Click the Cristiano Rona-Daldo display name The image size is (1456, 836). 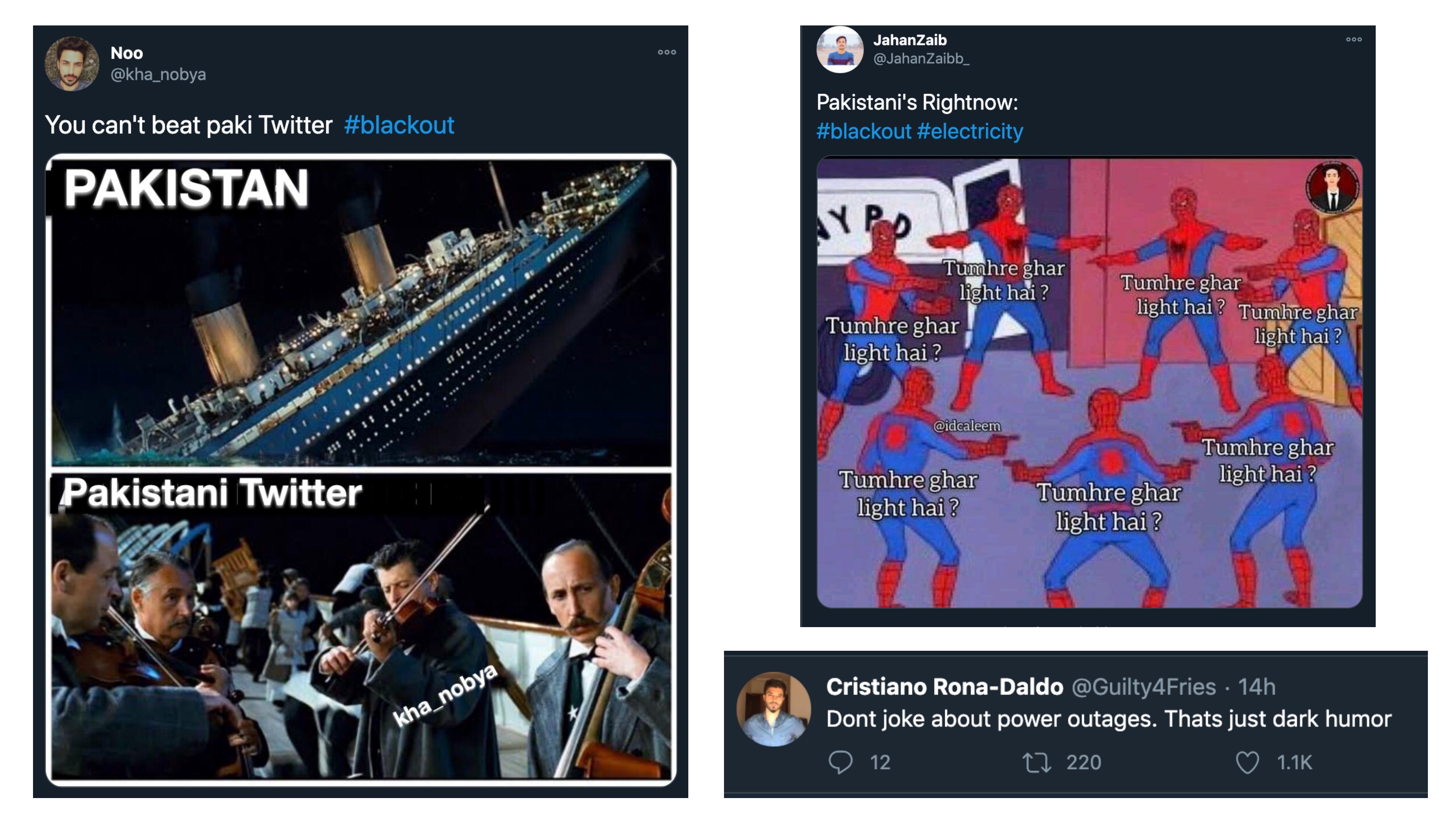[x=944, y=687]
